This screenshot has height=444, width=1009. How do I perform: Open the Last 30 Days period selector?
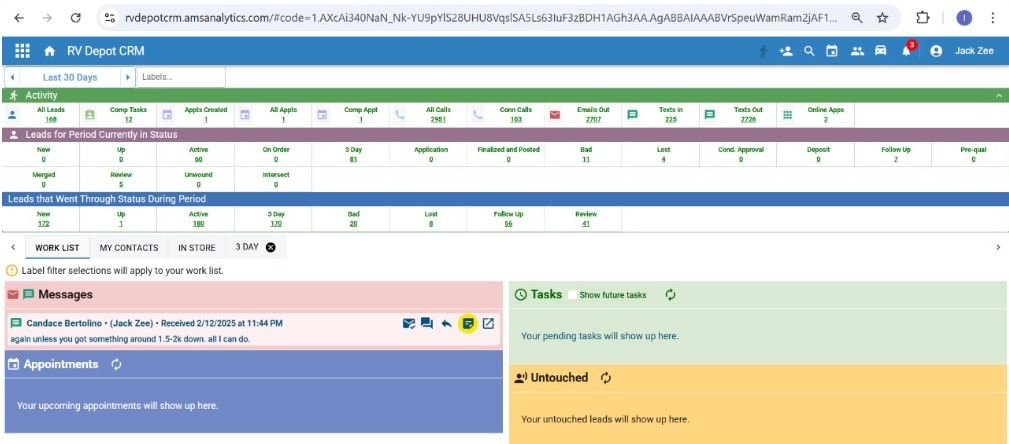[x=70, y=77]
